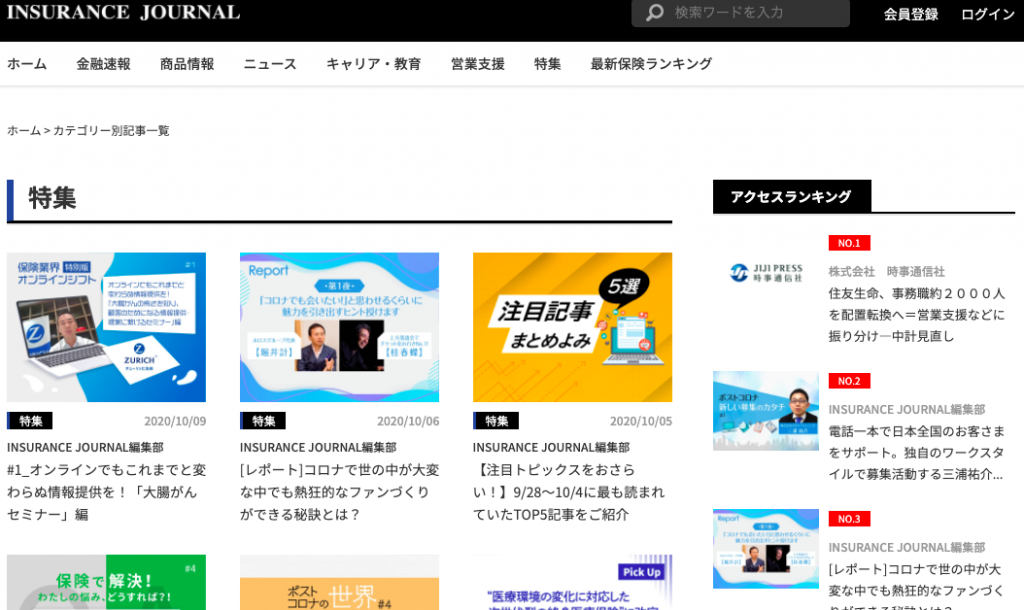
Task: Read the 住友生命 事務職約2000人 ranking article
Action: pos(916,315)
